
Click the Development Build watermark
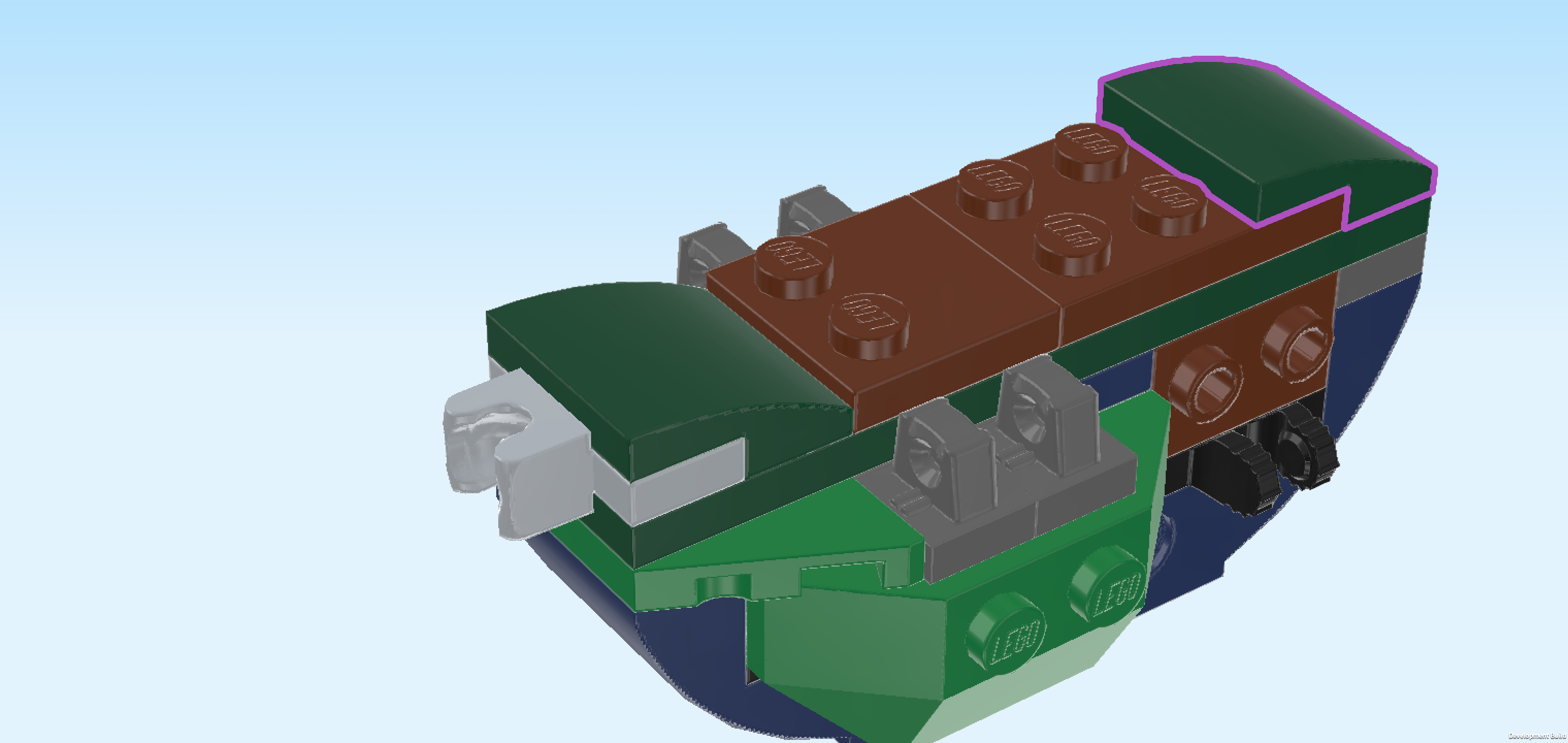tap(1537, 736)
